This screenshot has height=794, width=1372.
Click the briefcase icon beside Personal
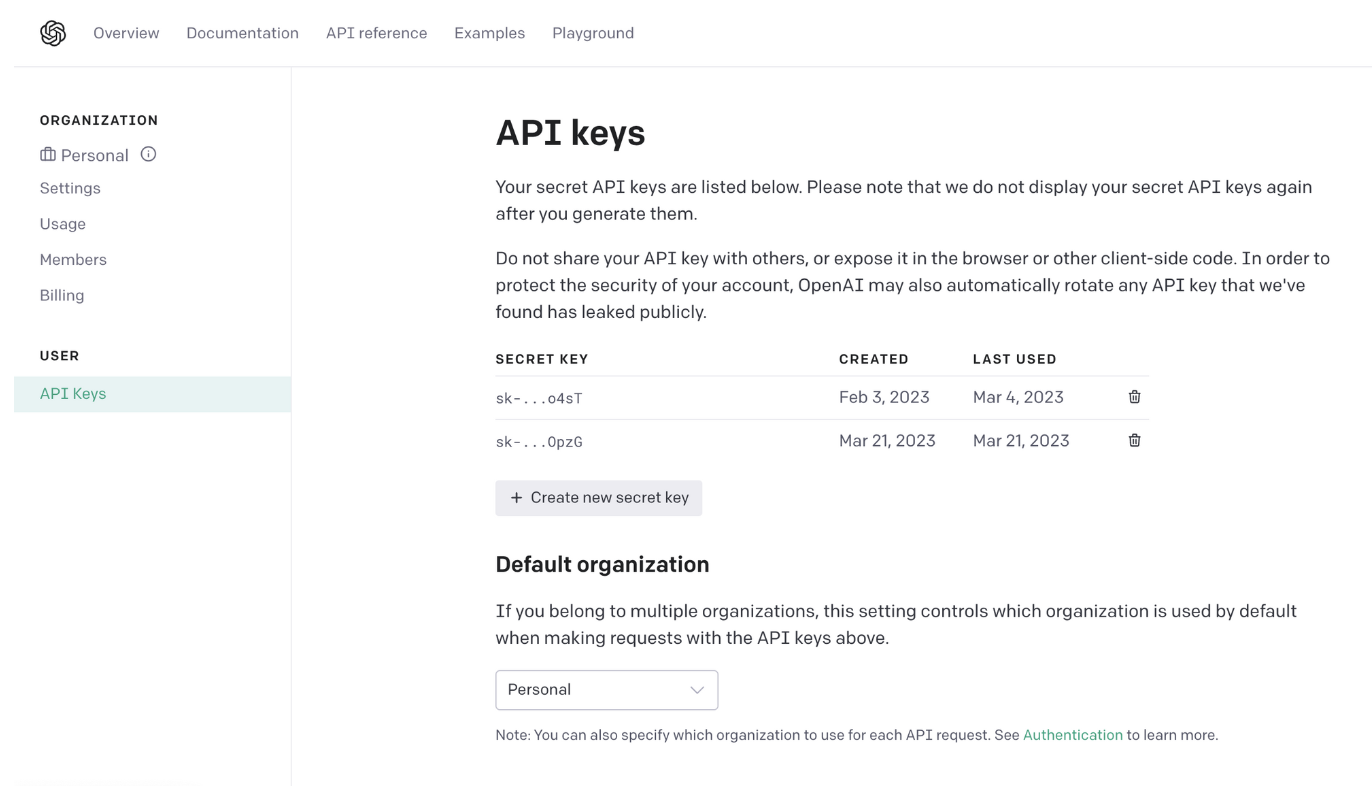(x=48, y=155)
